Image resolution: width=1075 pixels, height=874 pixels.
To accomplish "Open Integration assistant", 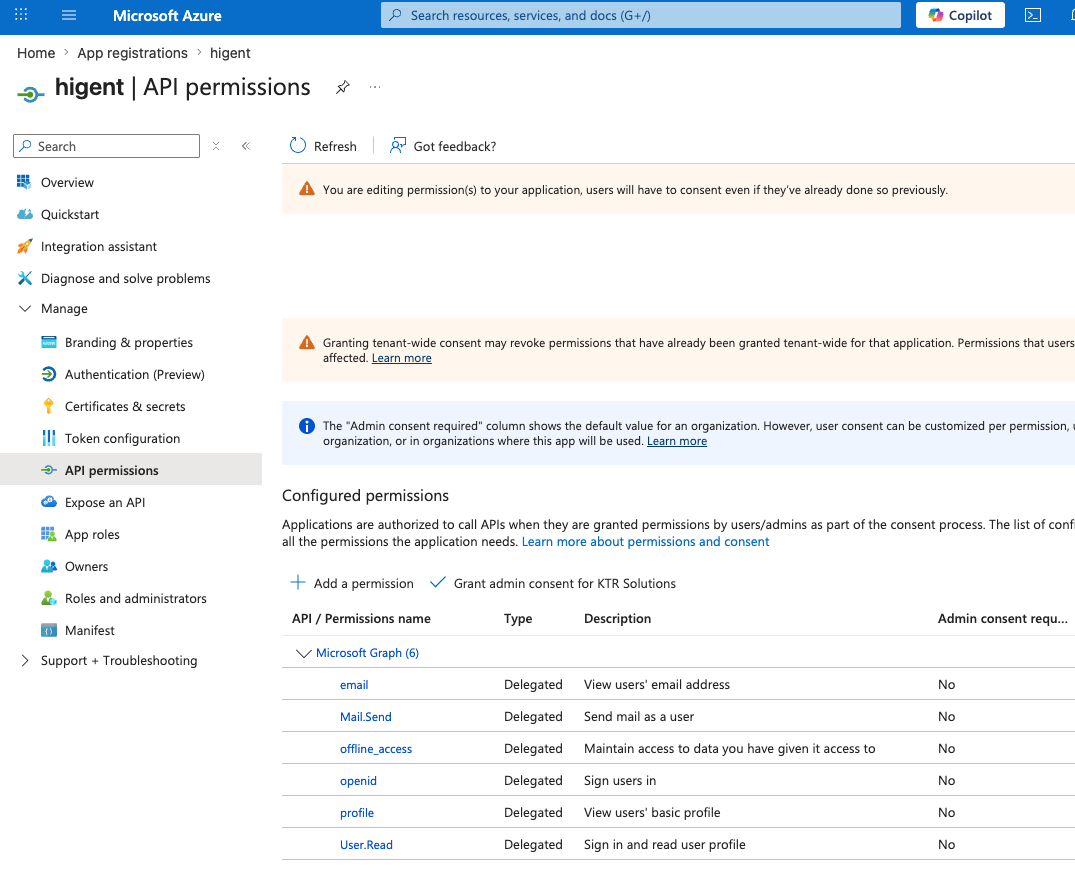I will pyautogui.click(x=99, y=247).
